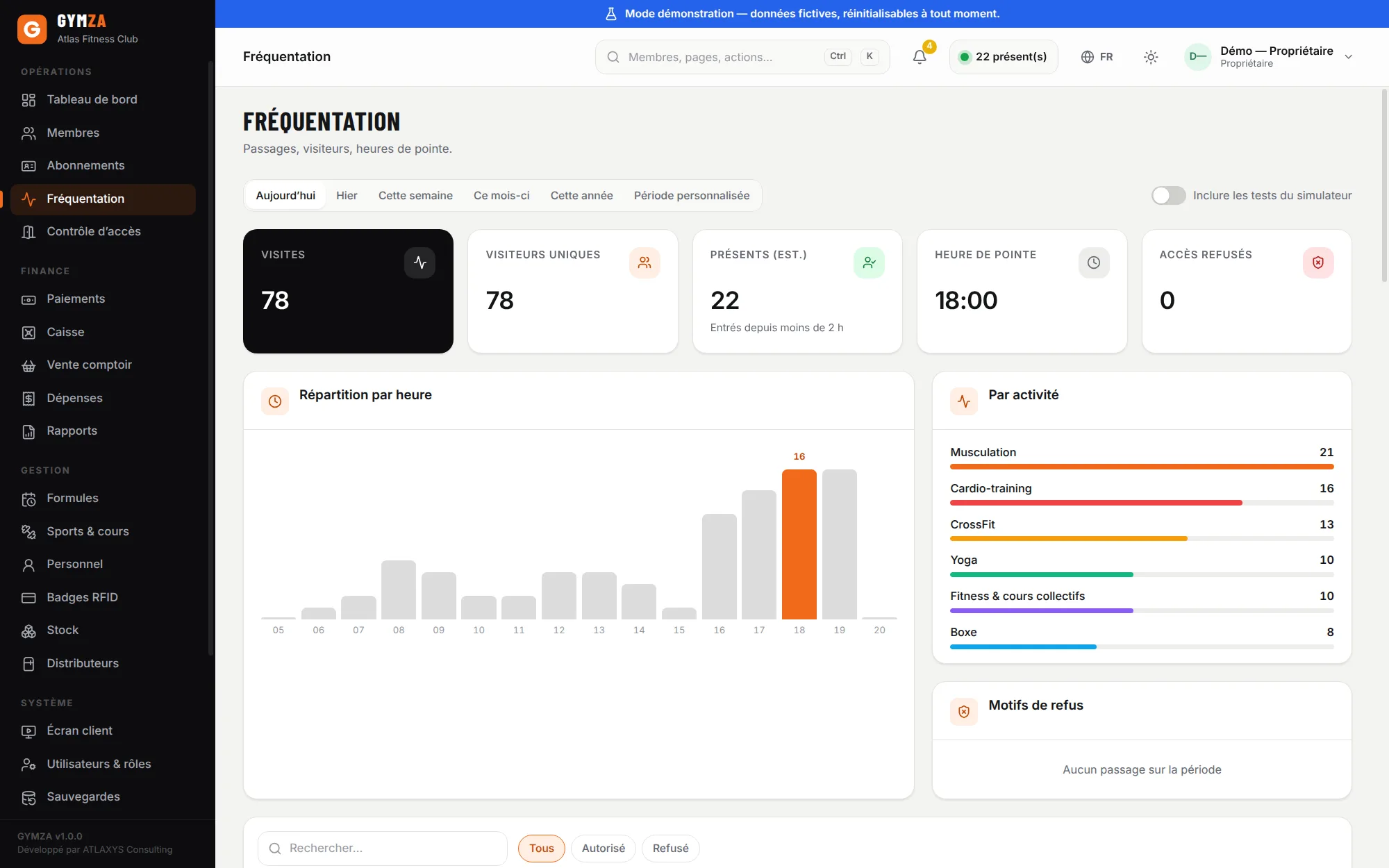Click the Cardio-training progress bar
This screenshot has height=868, width=1389.
[1142, 503]
